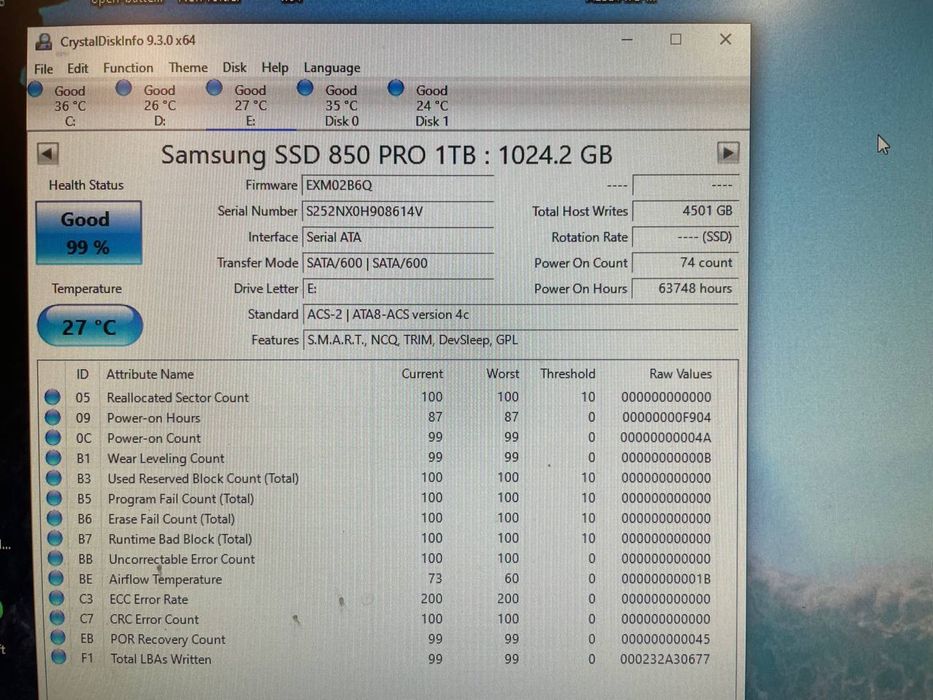This screenshot has height=700, width=933.
Task: Click Total Host Writes value 4501 GB
Action: (x=685, y=211)
